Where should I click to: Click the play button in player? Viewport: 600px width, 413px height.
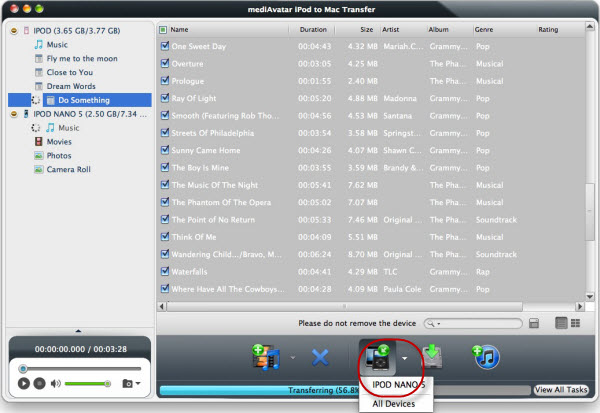(24, 383)
